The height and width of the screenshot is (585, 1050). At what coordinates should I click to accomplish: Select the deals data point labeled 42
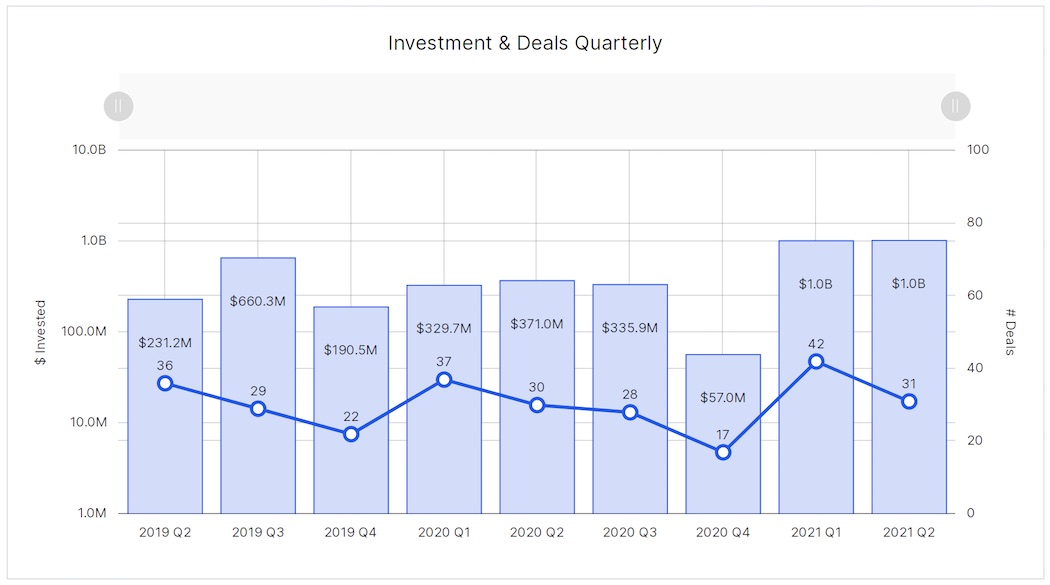point(816,360)
